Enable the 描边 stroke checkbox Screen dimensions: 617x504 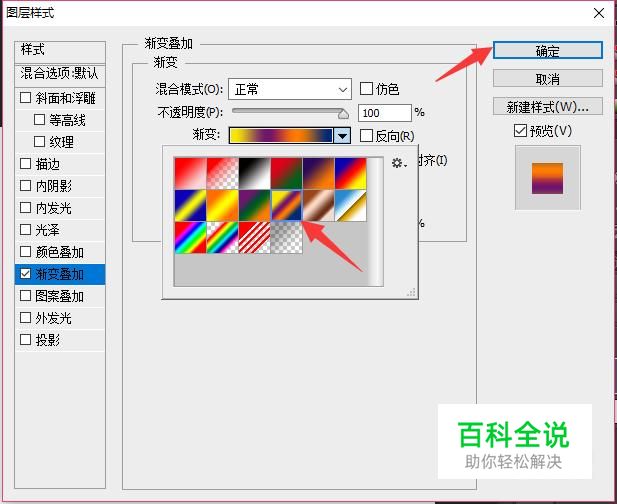point(26,164)
